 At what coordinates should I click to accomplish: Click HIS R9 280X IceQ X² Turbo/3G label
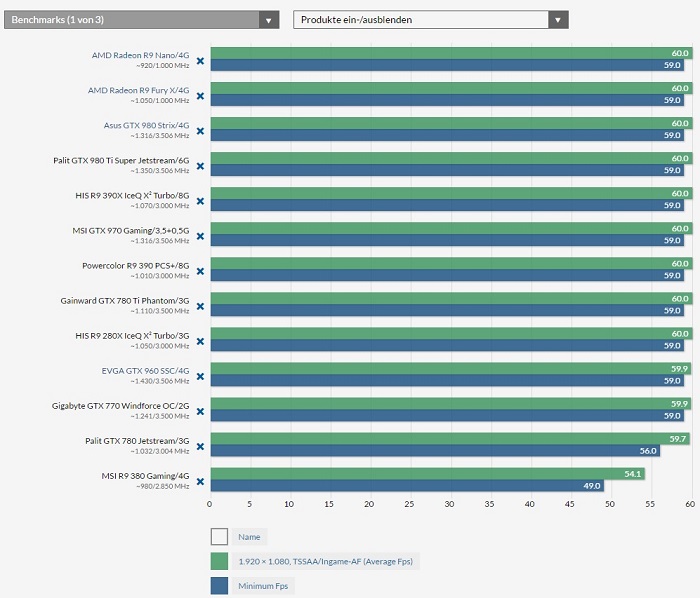[132, 336]
